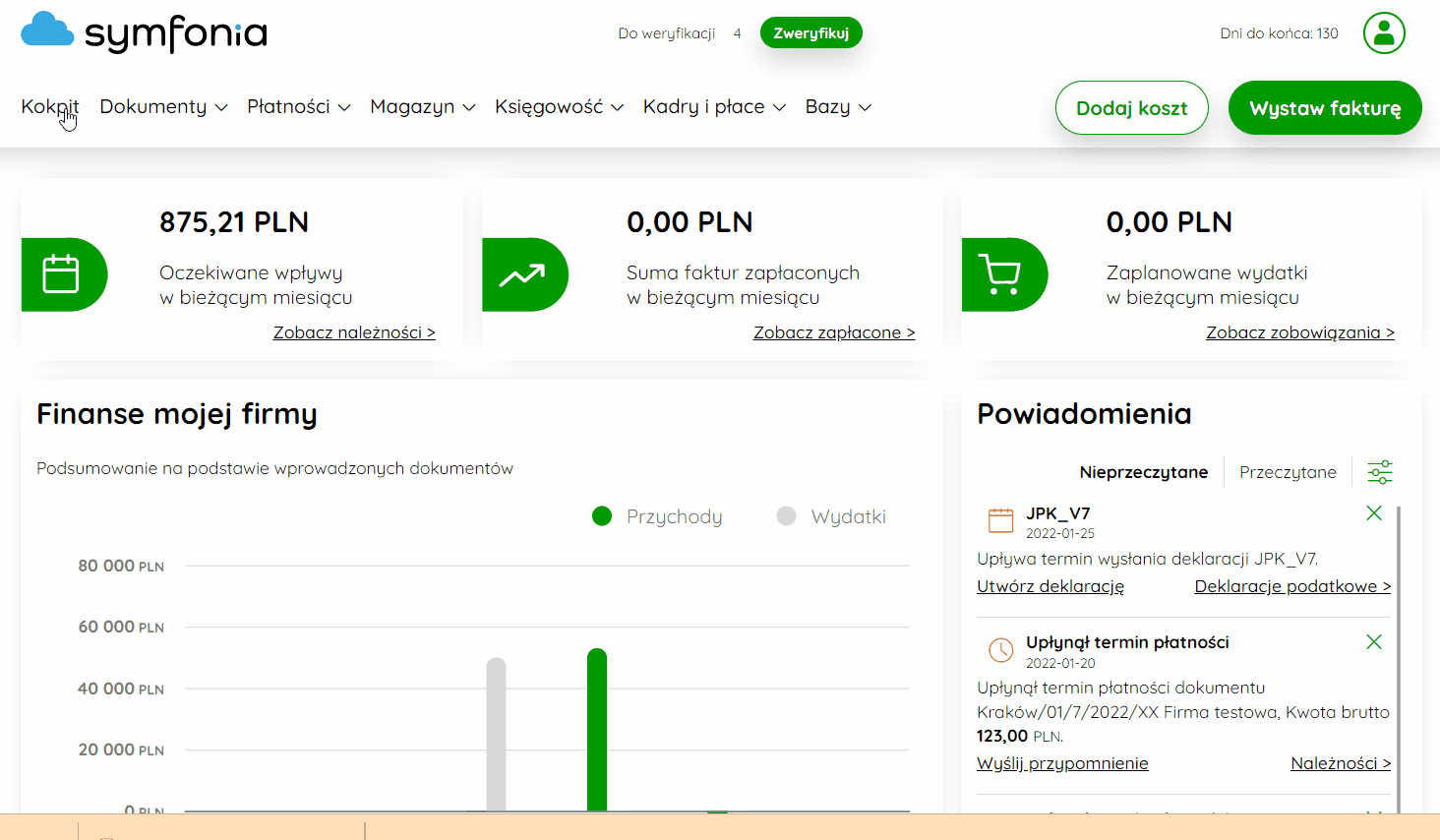
Task: Switch to Przeczytane notifications tab
Action: pyautogui.click(x=1288, y=472)
